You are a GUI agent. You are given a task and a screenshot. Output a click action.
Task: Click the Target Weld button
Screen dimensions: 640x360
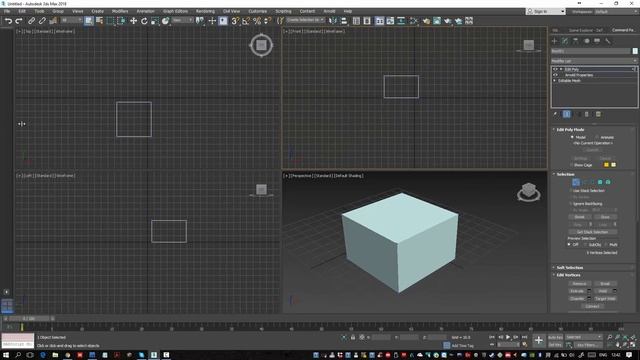coord(605,299)
